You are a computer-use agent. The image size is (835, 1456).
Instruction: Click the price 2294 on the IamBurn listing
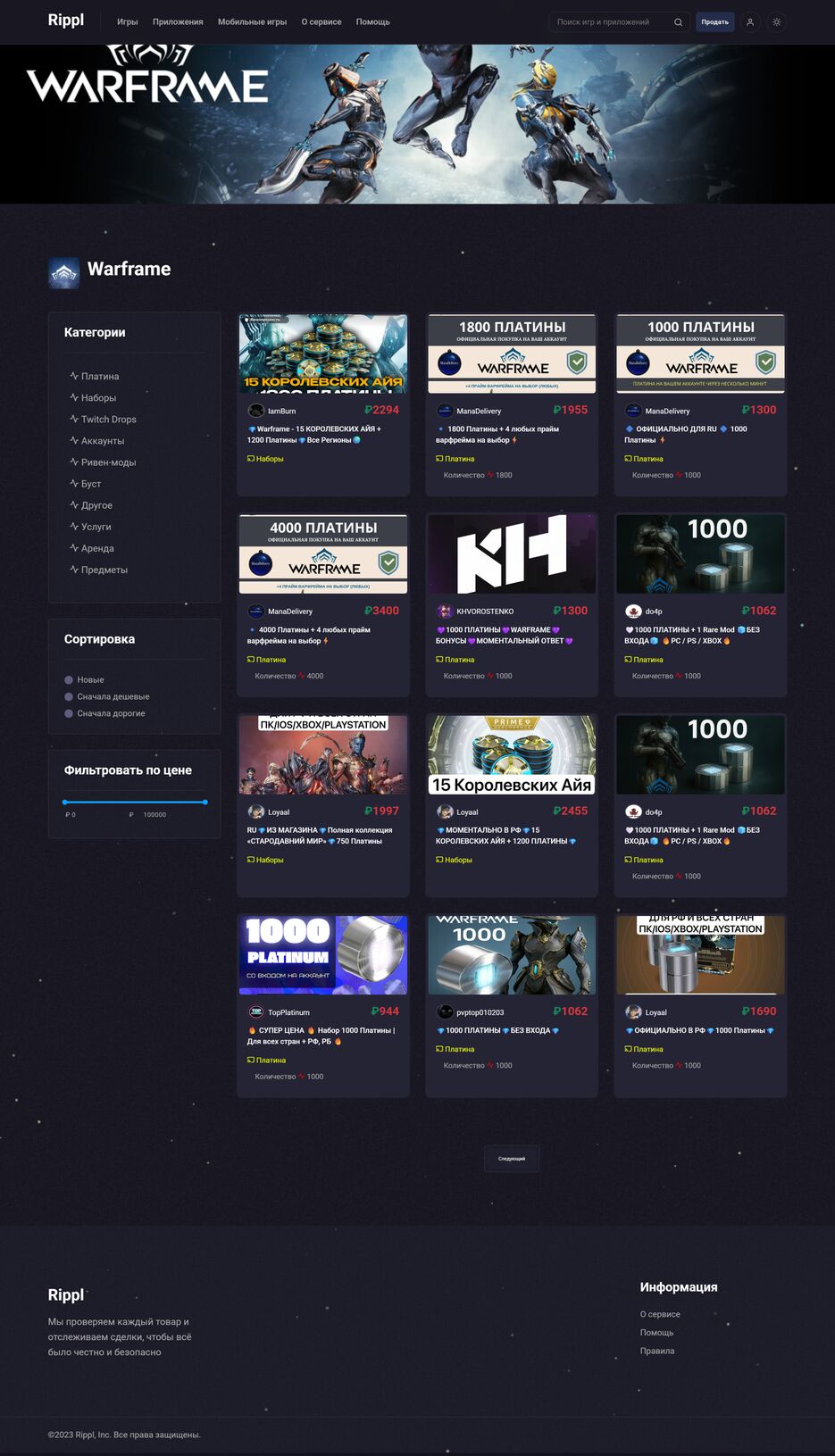tap(381, 411)
